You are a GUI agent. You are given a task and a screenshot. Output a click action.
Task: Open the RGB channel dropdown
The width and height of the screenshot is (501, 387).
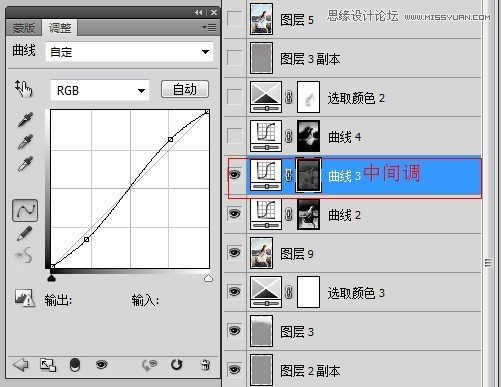pos(100,90)
